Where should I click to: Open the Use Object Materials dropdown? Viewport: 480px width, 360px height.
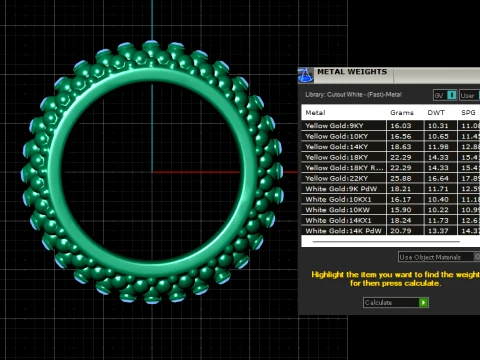click(x=439, y=257)
